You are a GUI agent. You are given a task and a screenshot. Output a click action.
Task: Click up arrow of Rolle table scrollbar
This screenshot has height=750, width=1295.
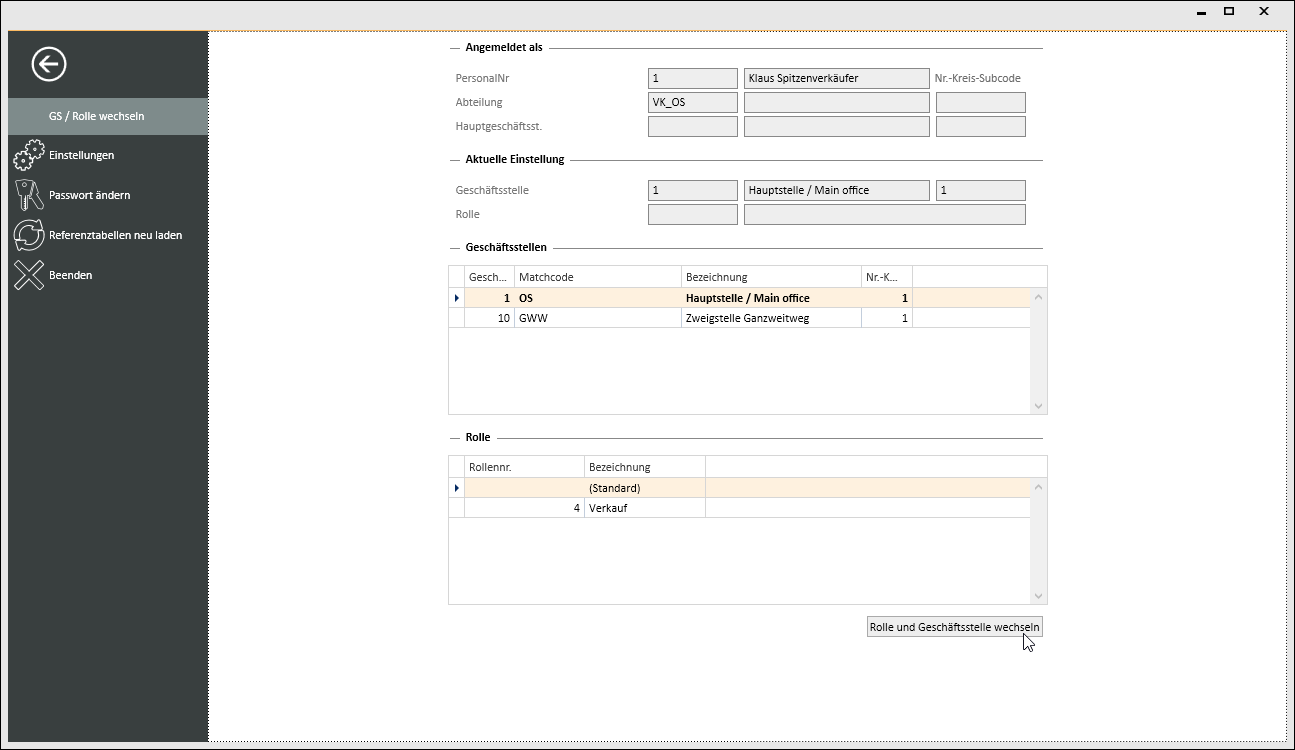(x=1038, y=487)
